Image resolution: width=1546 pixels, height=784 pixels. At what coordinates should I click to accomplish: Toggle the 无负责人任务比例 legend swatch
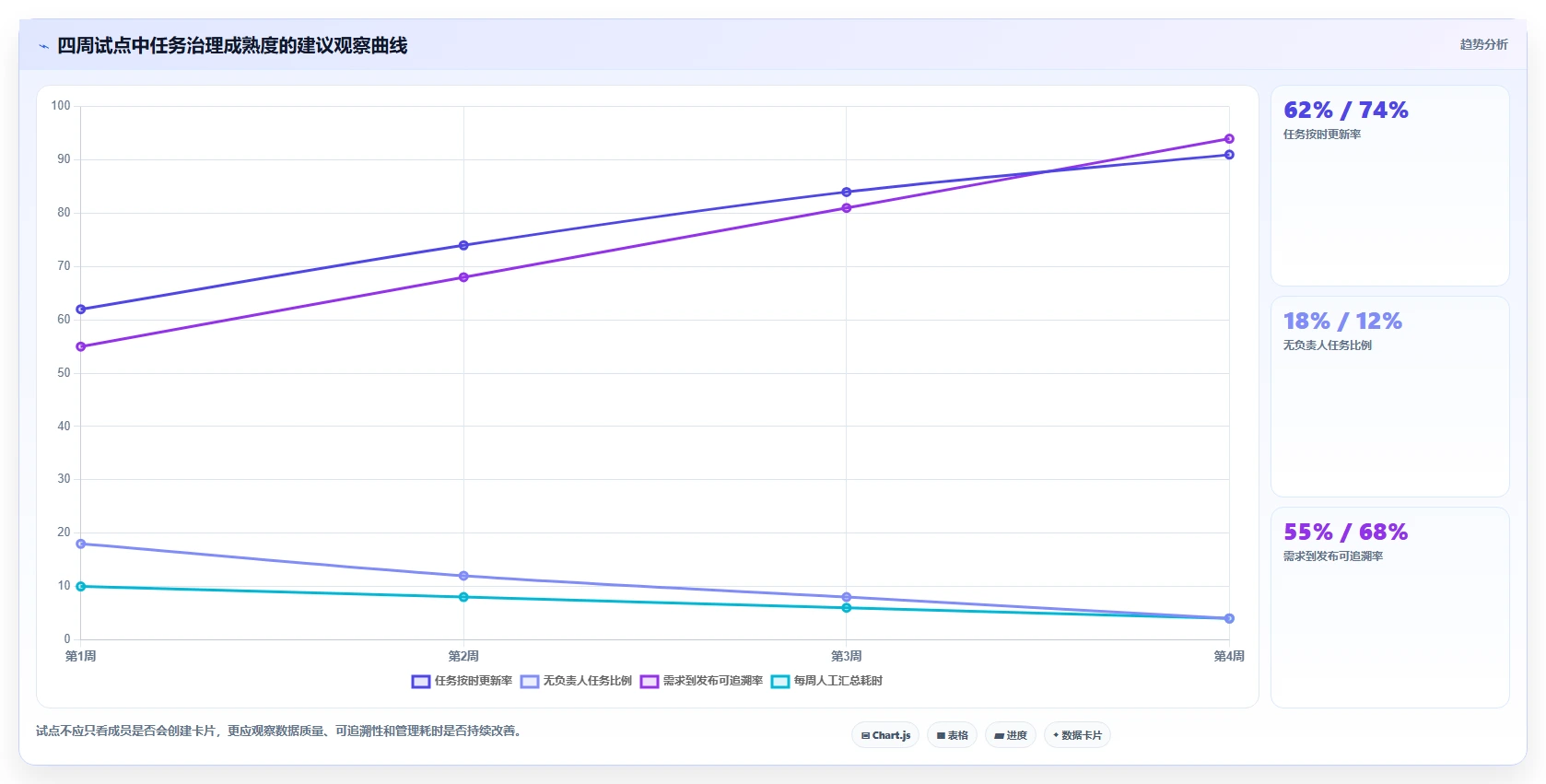530,682
